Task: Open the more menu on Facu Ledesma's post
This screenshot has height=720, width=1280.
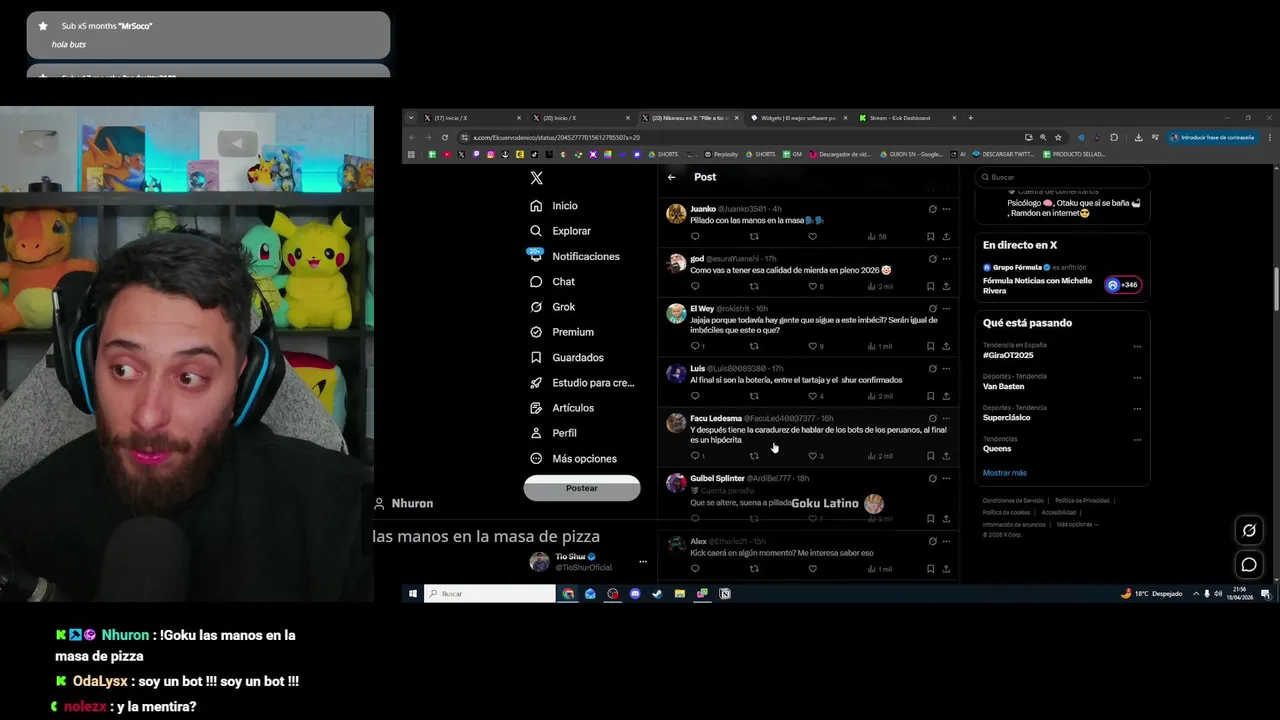Action: pos(946,419)
